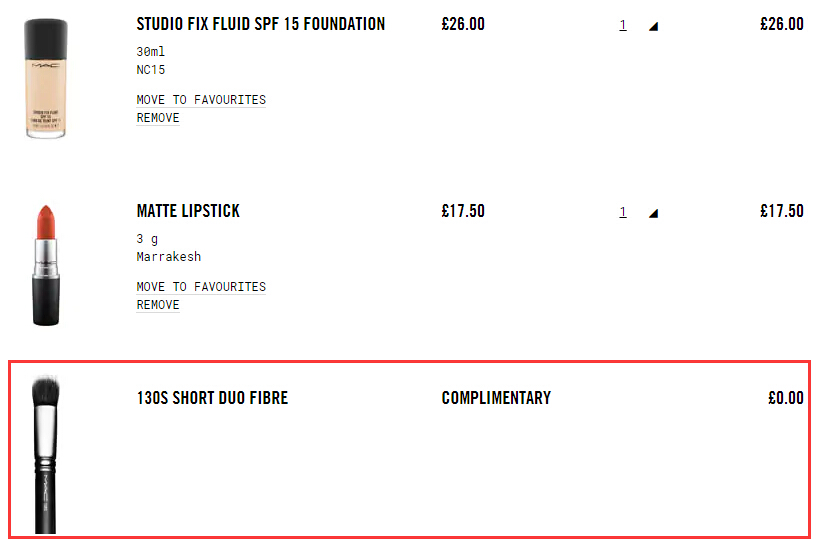This screenshot has width=816, height=540.
Task: Click the duo fibre brush image
Action: click(45, 454)
